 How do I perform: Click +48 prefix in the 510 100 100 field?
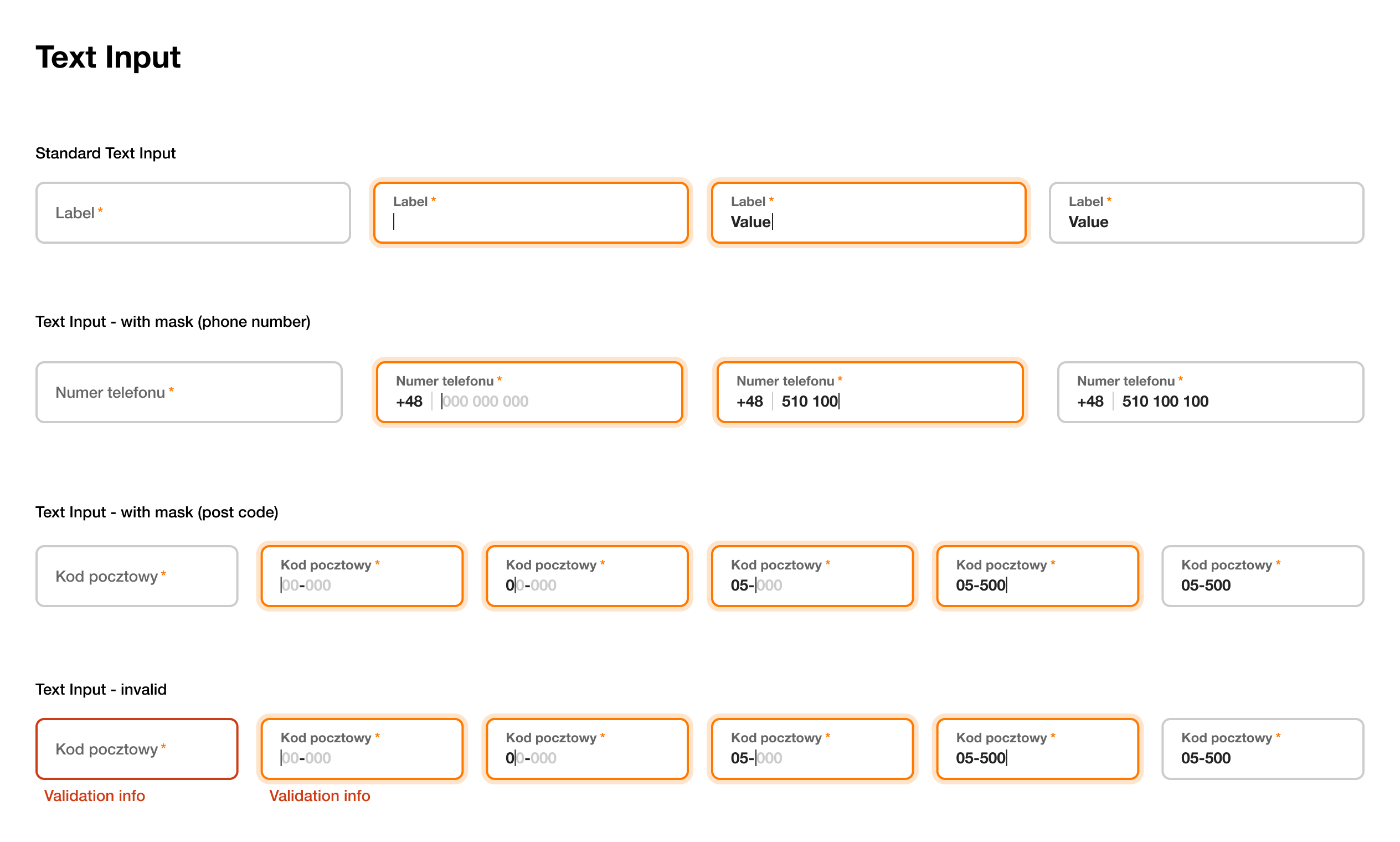tap(1090, 402)
